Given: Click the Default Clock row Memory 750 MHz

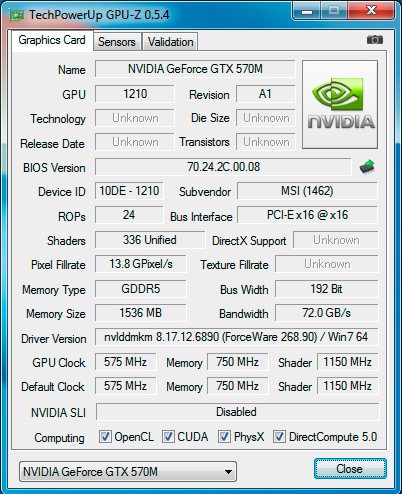Looking at the screenshot, I should [237, 386].
